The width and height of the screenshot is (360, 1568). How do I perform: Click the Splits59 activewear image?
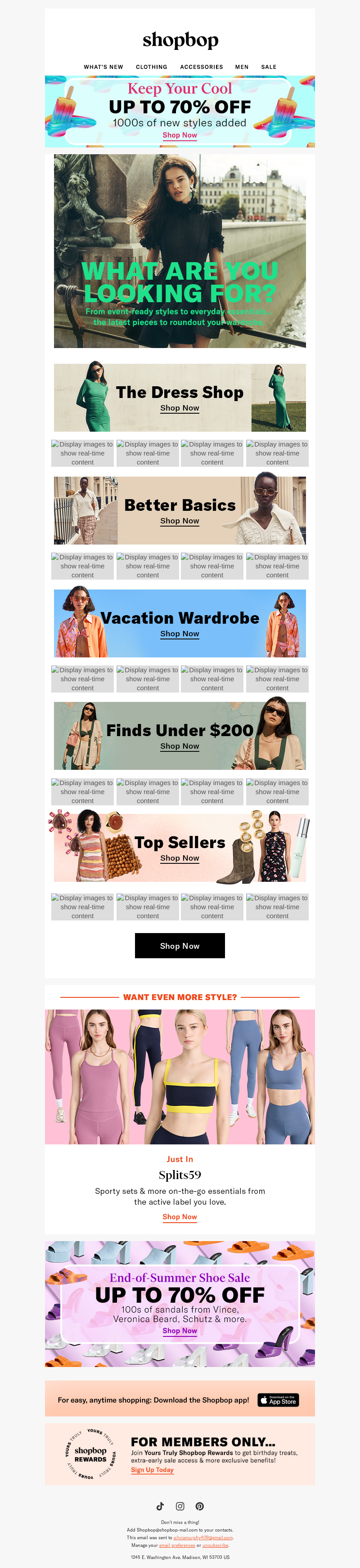[180, 1077]
